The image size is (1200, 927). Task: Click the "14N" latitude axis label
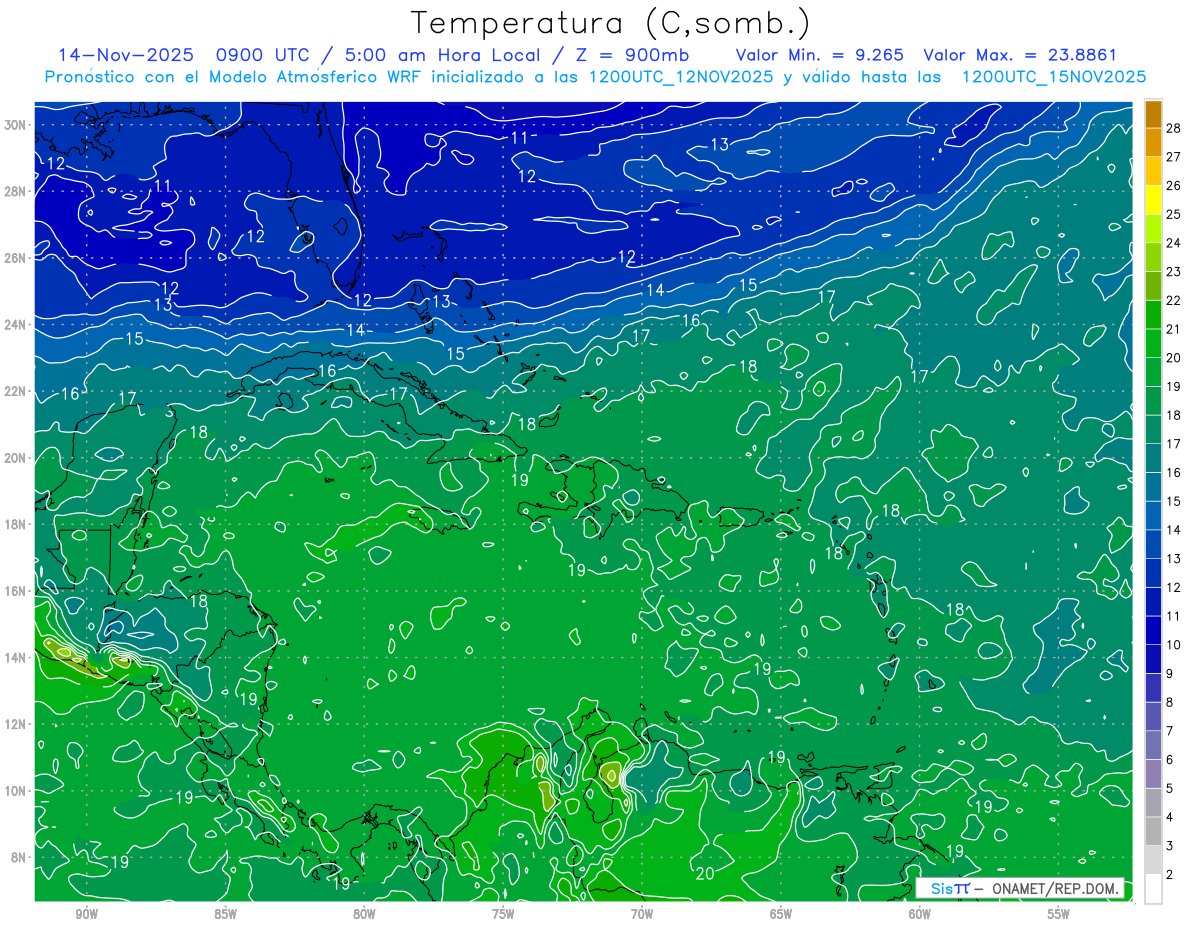[x=14, y=658]
